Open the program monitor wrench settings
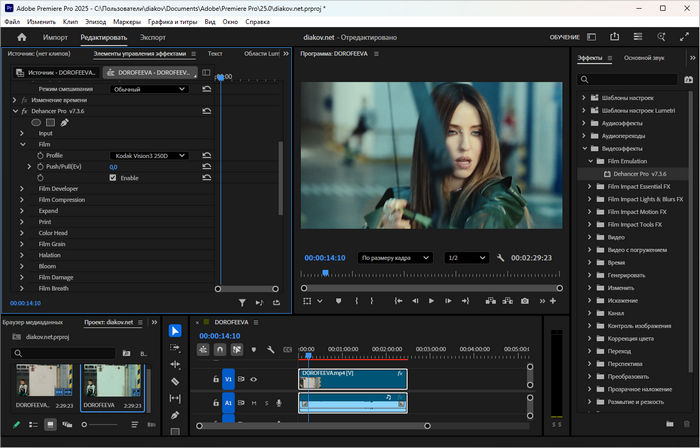The width and height of the screenshot is (700, 448). click(500, 257)
